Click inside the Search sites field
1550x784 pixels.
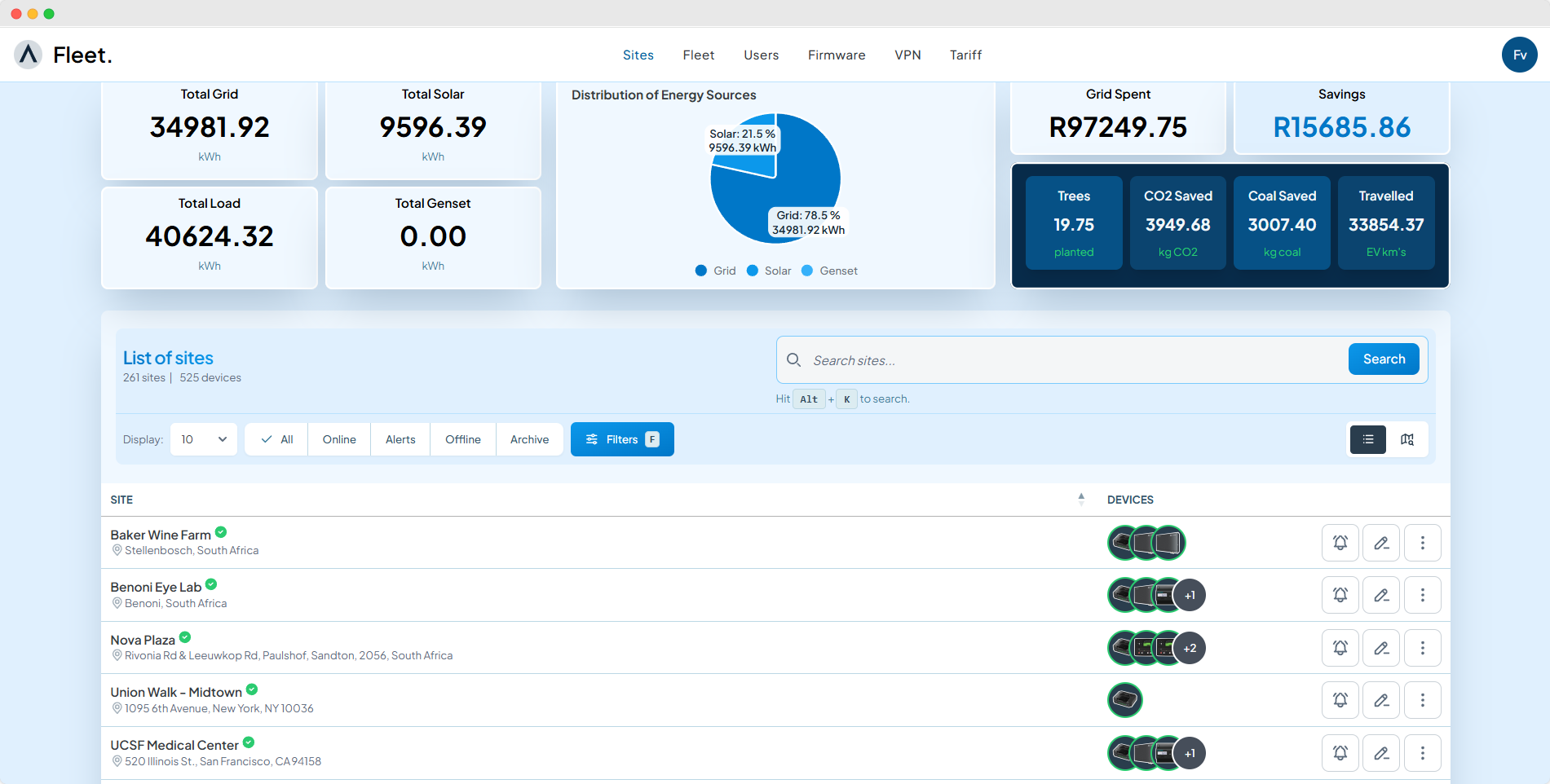pos(978,359)
